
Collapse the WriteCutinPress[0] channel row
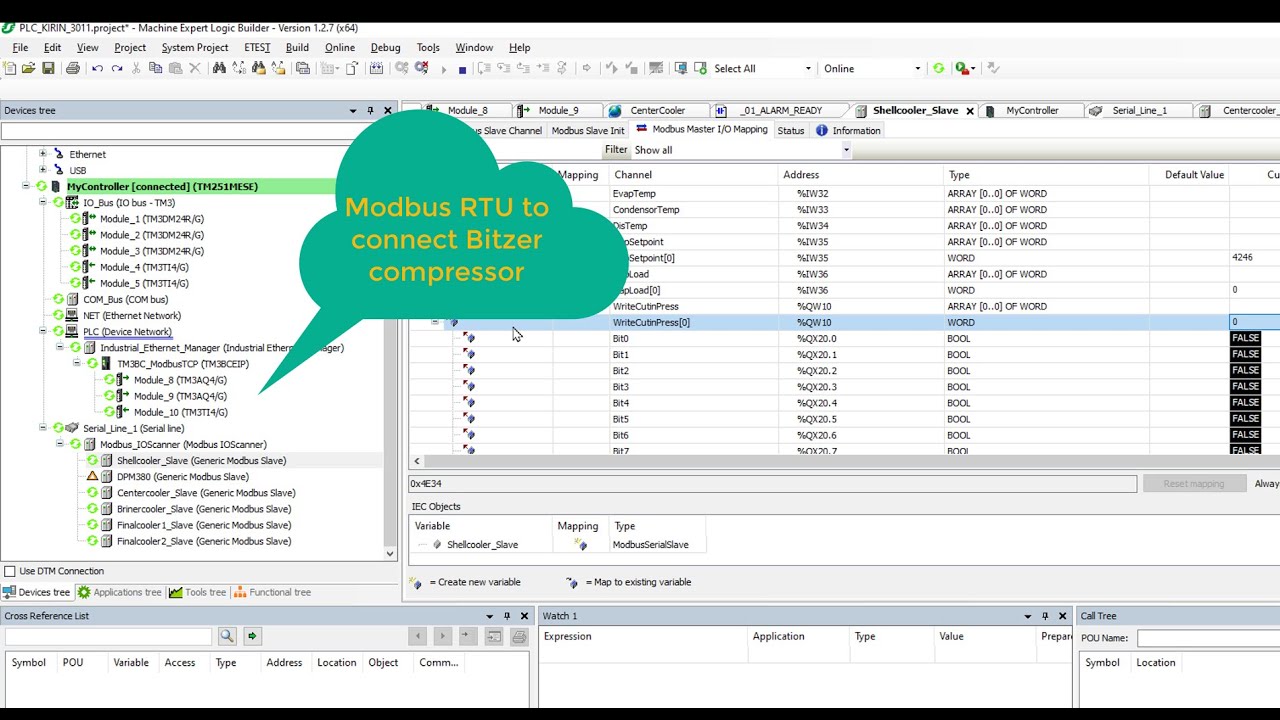coord(435,322)
